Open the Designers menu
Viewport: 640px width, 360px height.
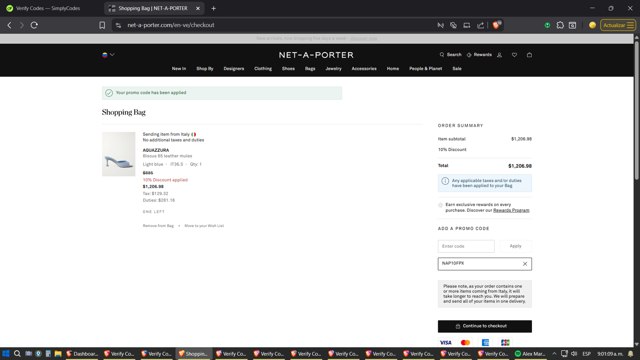tap(234, 69)
